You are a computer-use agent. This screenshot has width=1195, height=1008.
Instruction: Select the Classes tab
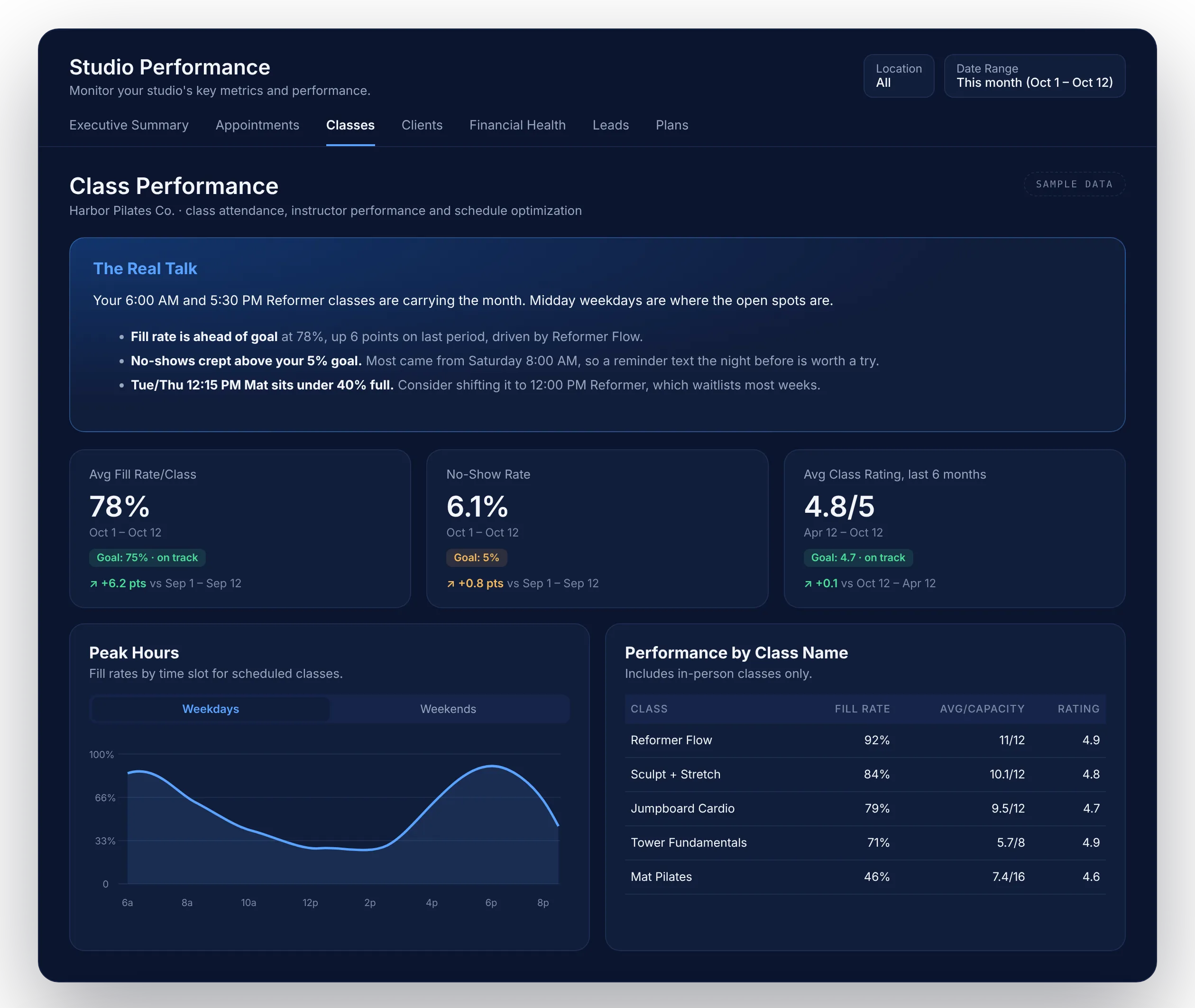click(350, 125)
